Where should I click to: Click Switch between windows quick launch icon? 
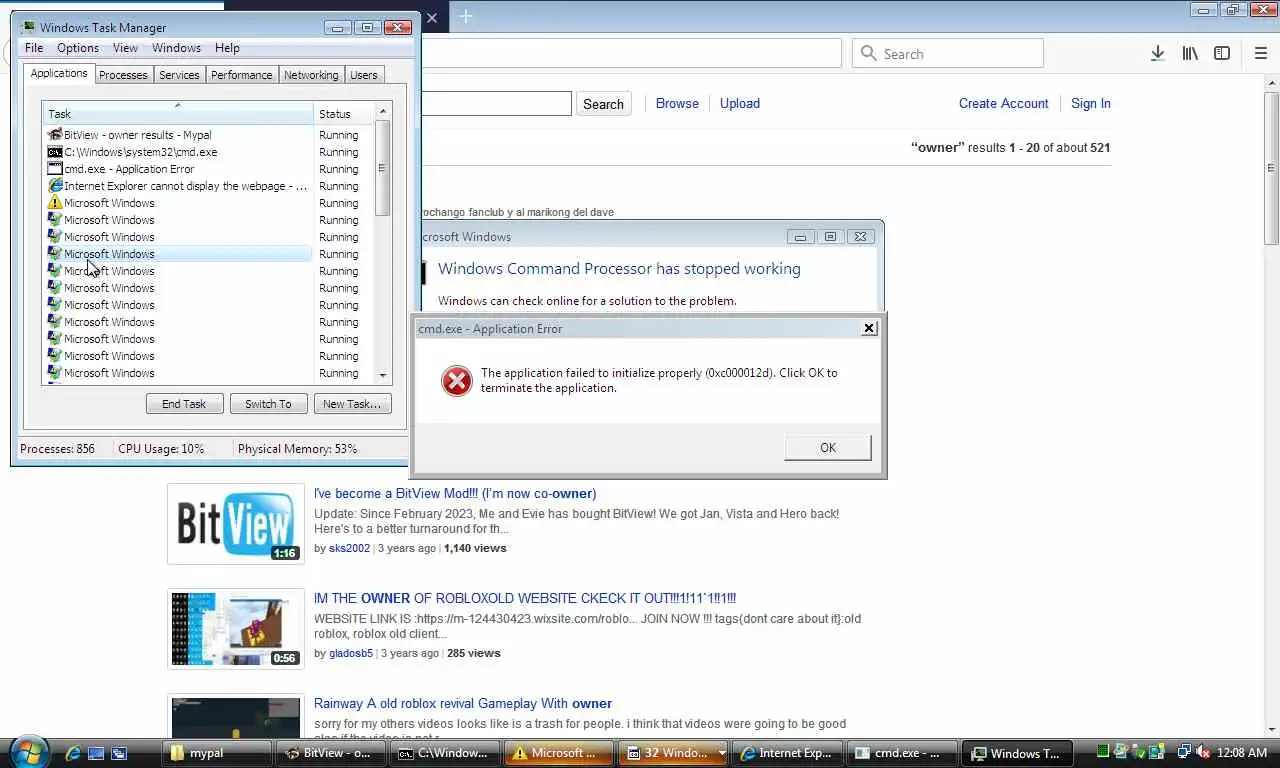click(x=119, y=753)
